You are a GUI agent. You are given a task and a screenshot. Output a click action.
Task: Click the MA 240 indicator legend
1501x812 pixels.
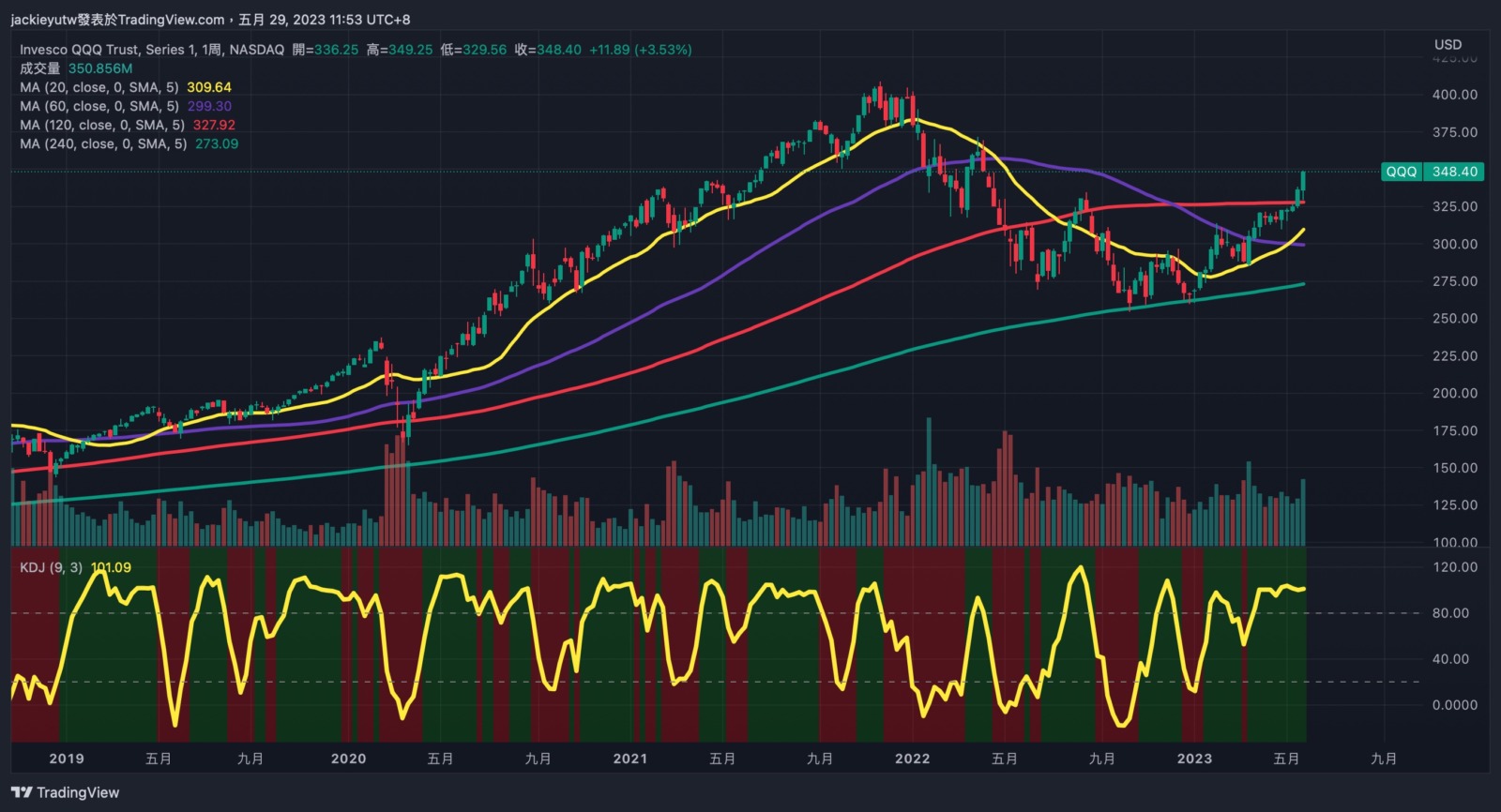pos(102,143)
